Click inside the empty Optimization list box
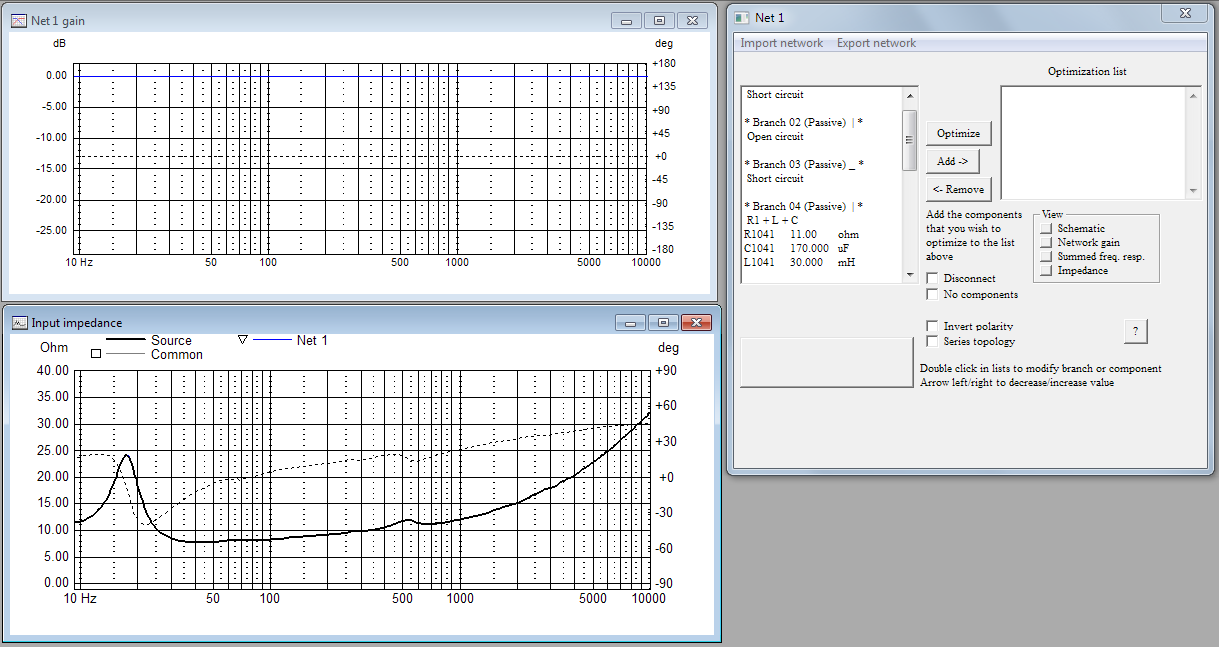Image resolution: width=1219 pixels, height=647 pixels. [1093, 143]
